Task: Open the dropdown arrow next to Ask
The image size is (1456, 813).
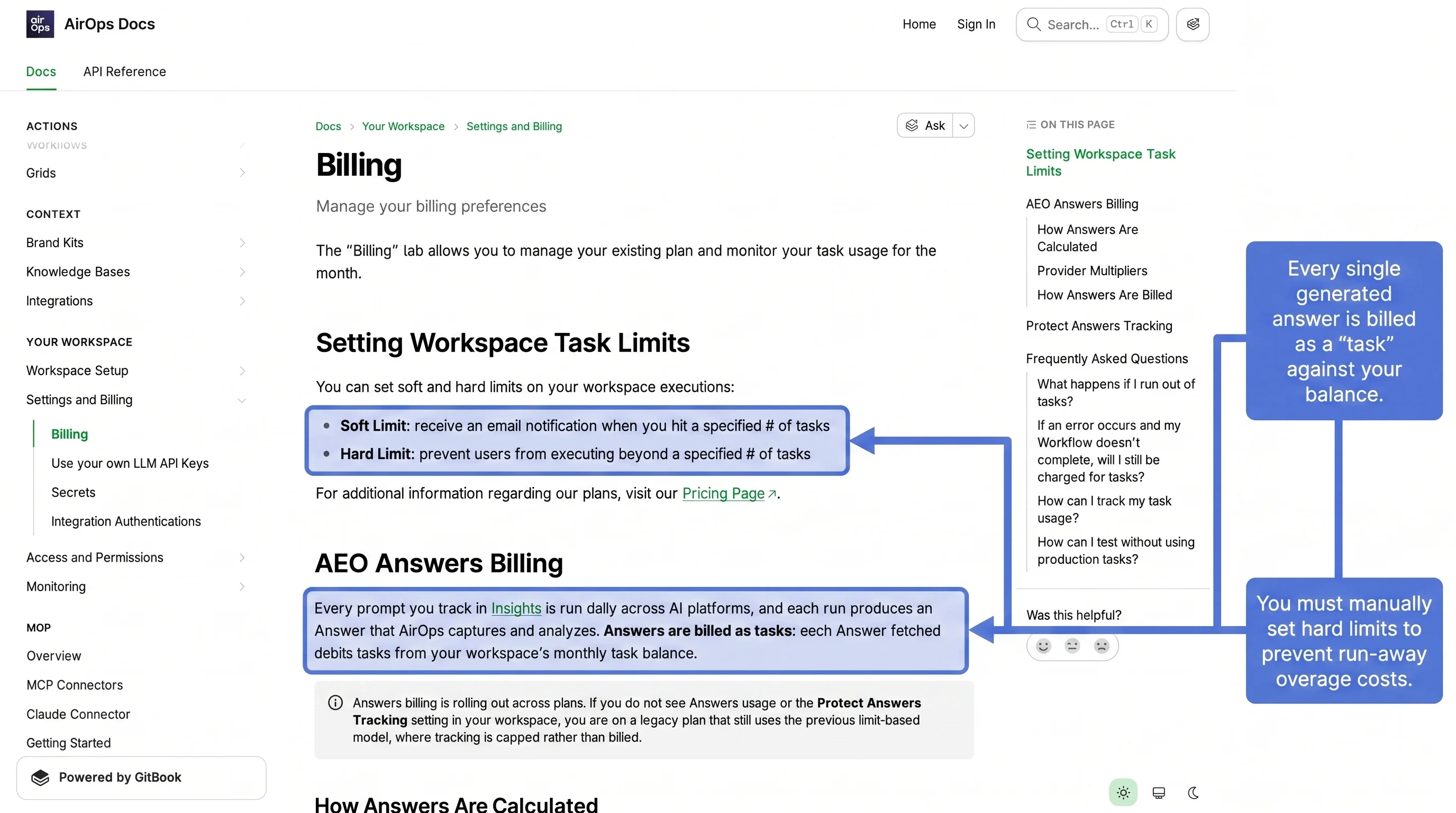Action: (x=963, y=125)
